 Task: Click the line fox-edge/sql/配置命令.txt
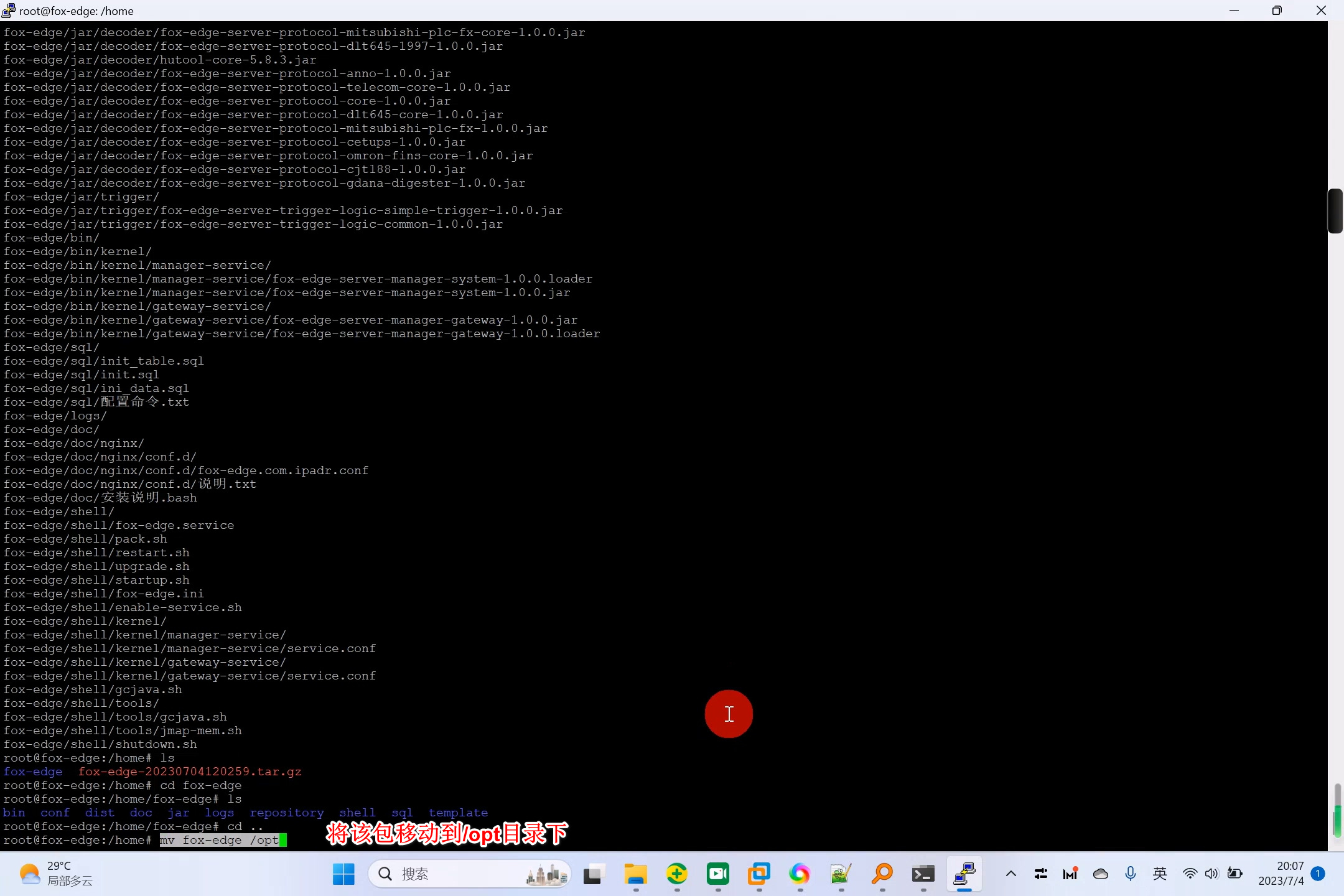[x=96, y=402]
